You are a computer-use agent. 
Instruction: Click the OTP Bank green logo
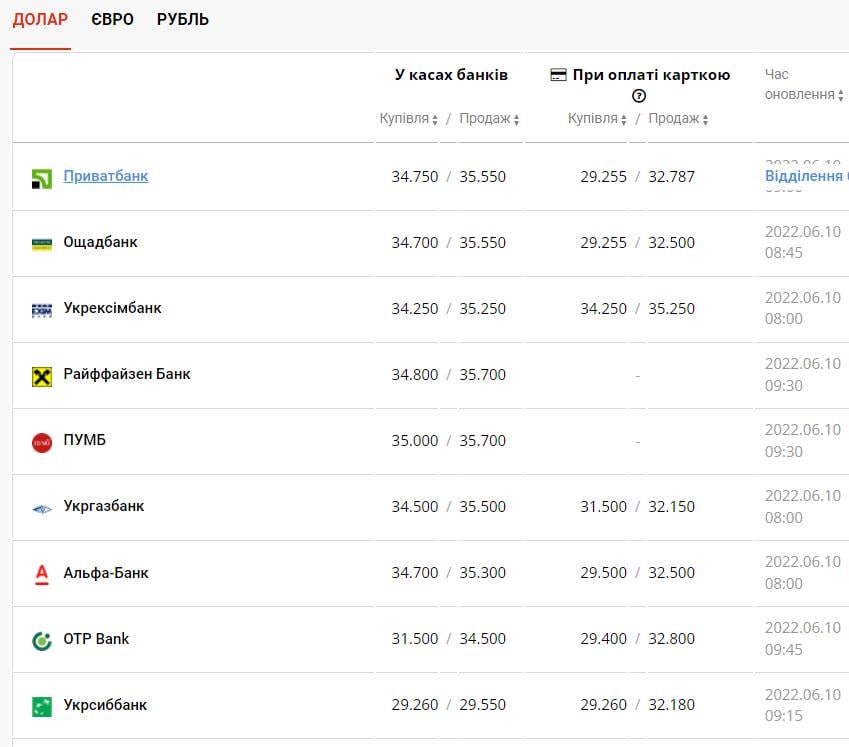[41, 640]
